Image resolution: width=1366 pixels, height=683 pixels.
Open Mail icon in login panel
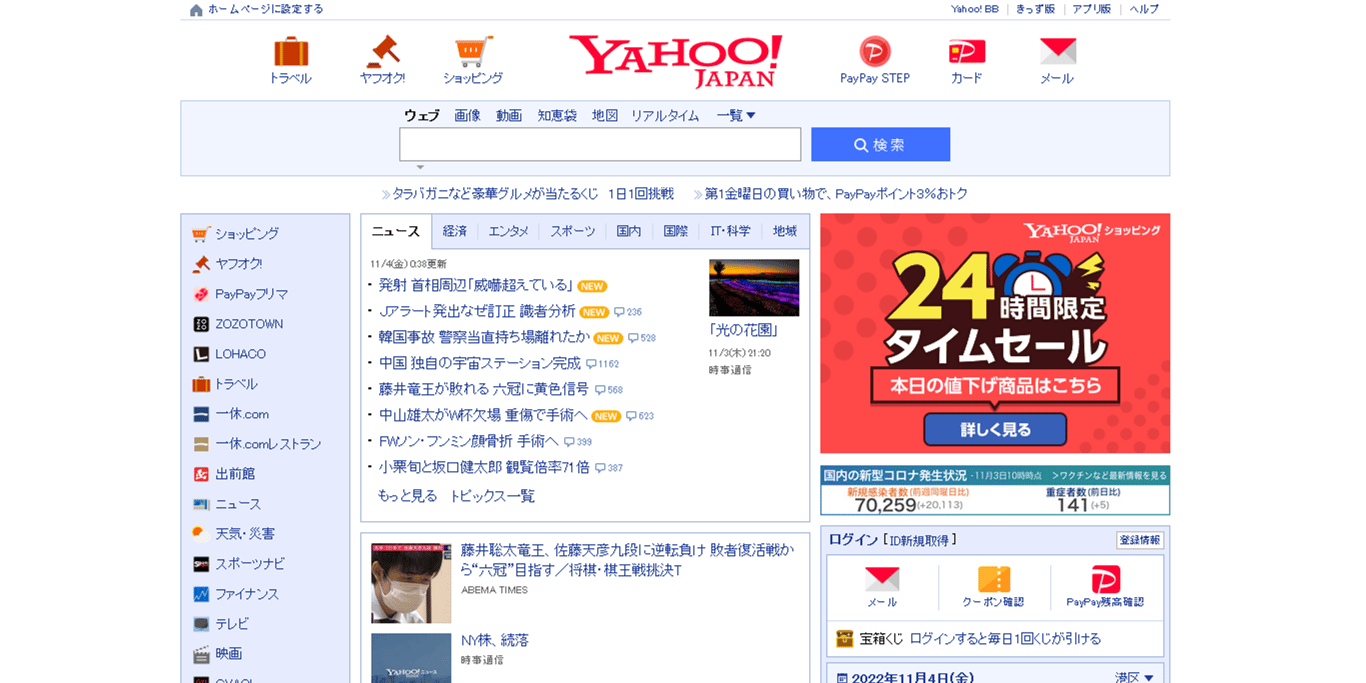(882, 579)
